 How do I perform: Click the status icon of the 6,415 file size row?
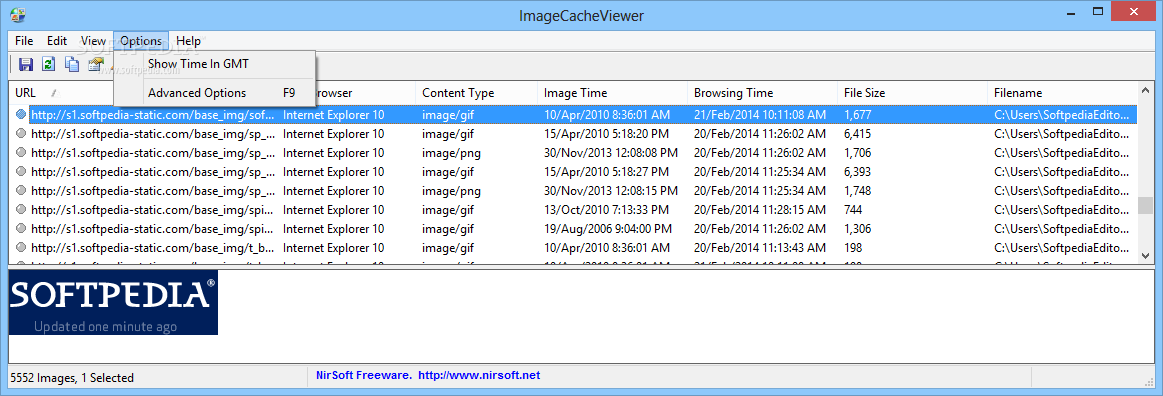coord(21,133)
